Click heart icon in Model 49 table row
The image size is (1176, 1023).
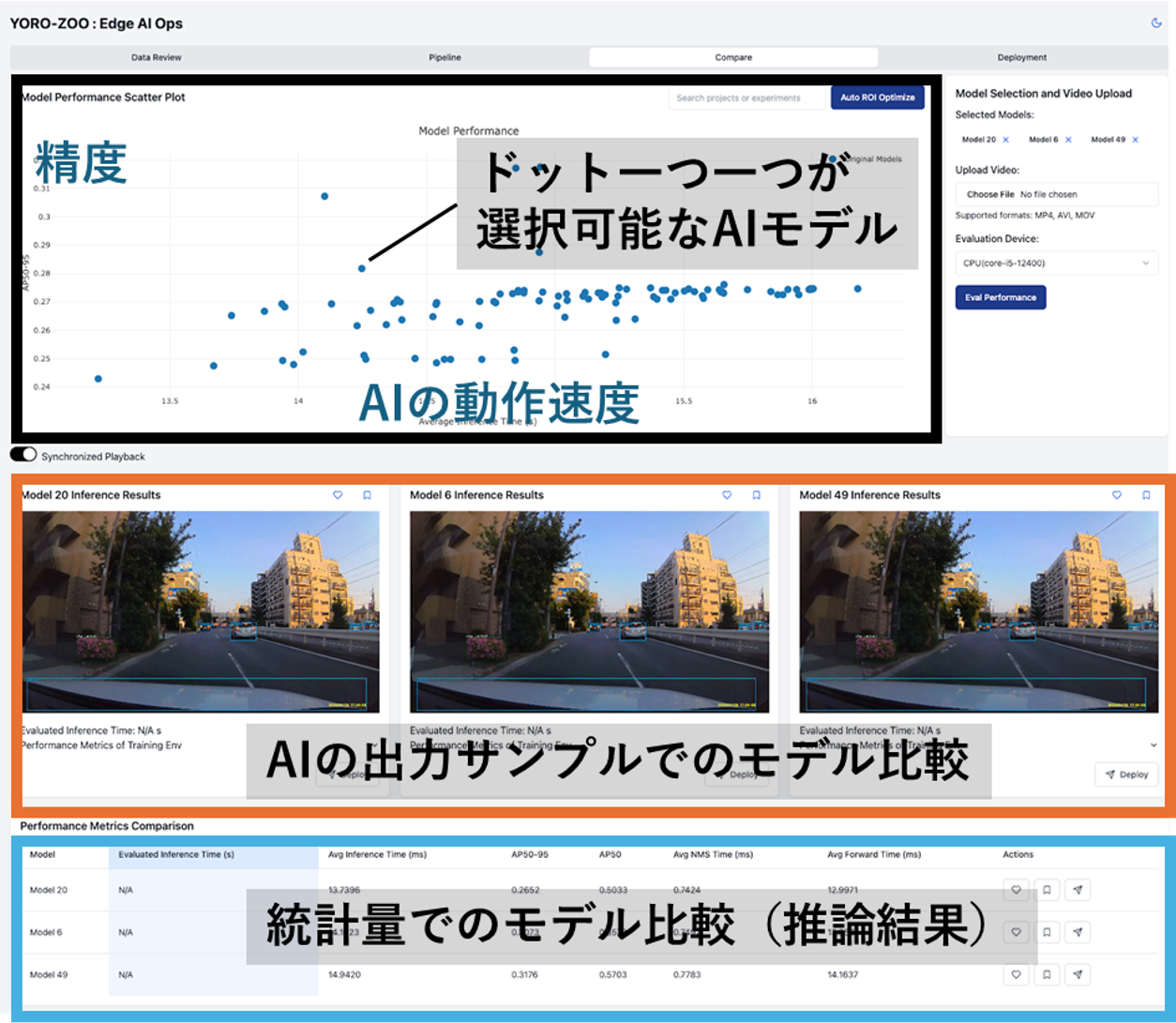pyautogui.click(x=1016, y=974)
